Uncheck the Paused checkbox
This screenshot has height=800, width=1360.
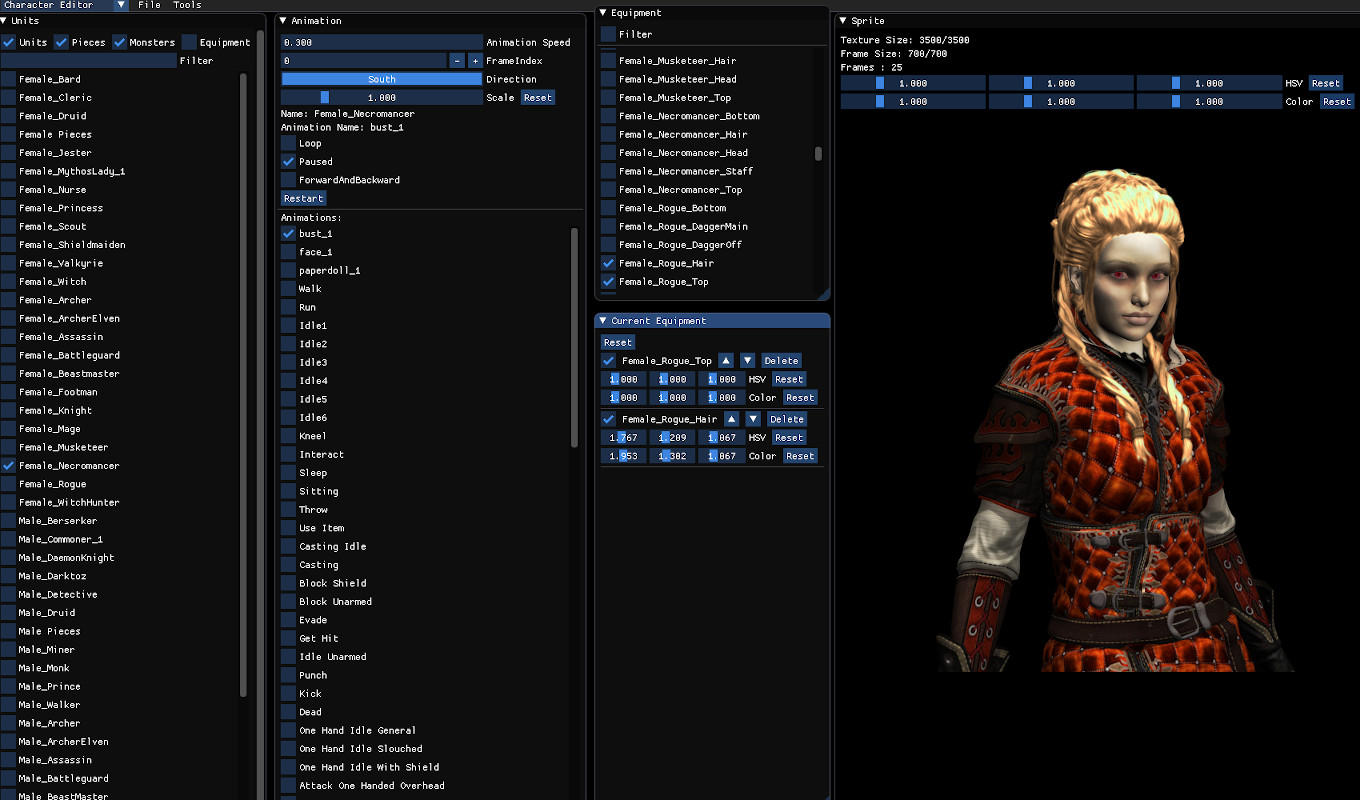click(x=289, y=161)
